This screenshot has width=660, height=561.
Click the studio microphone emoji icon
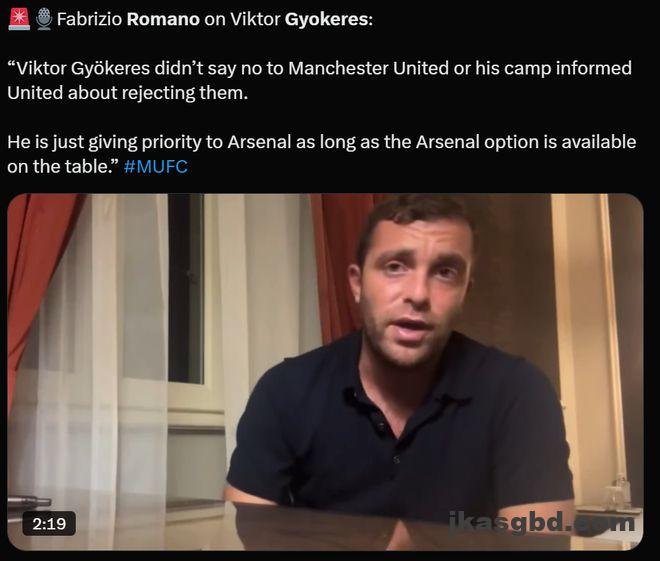pyautogui.click(x=43, y=20)
